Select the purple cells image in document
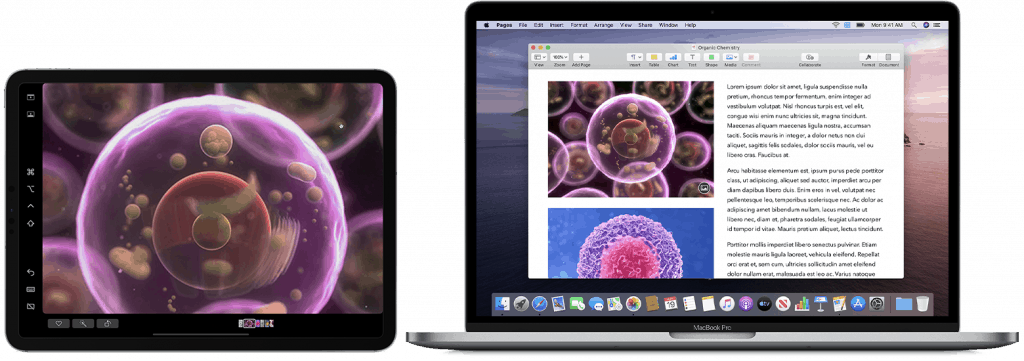This screenshot has width=1024, height=361. tap(630, 139)
